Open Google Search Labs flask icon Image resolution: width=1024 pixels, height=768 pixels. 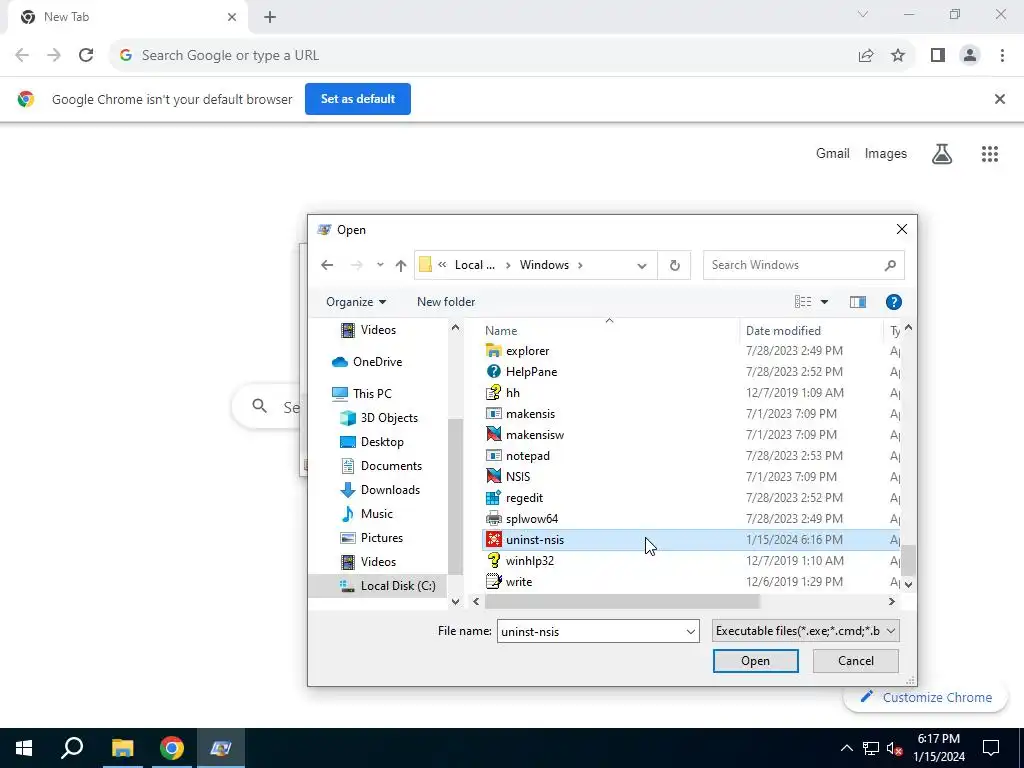point(942,153)
